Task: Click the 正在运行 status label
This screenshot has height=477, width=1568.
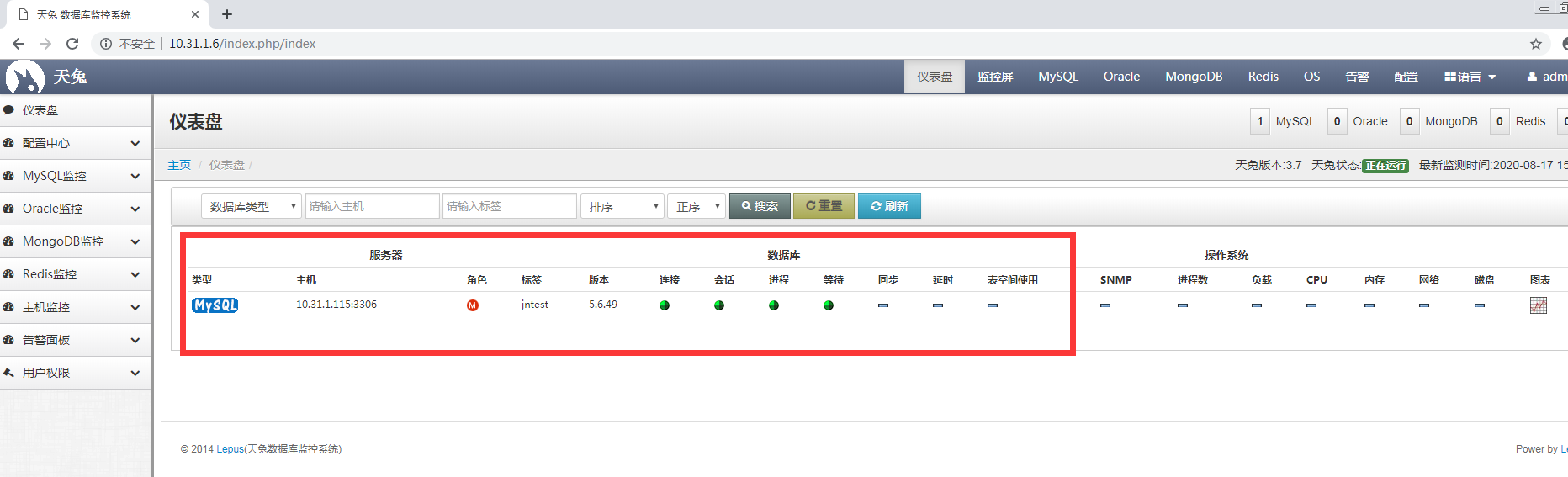Action: click(1385, 166)
